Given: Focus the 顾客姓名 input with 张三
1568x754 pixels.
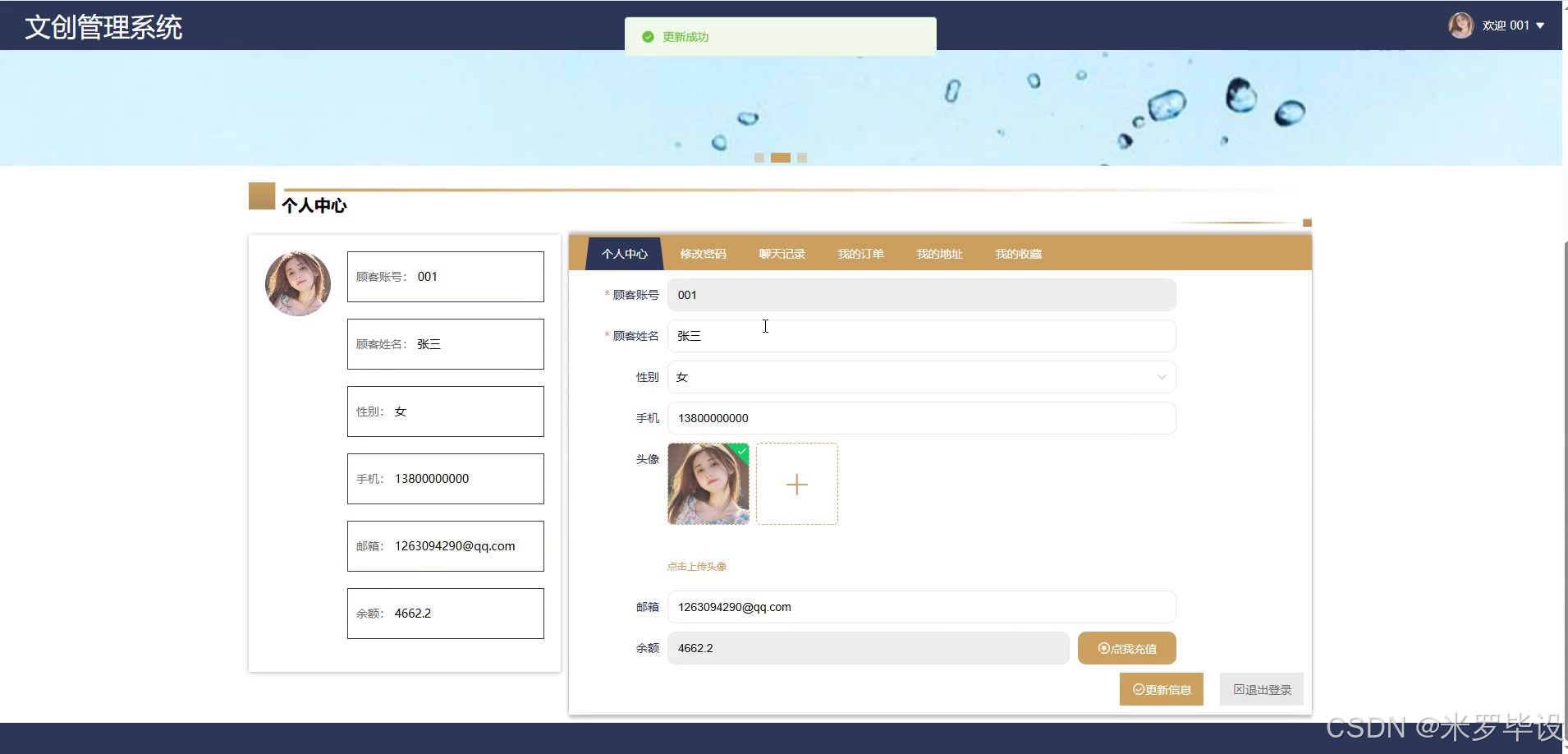Looking at the screenshot, I should [x=921, y=336].
